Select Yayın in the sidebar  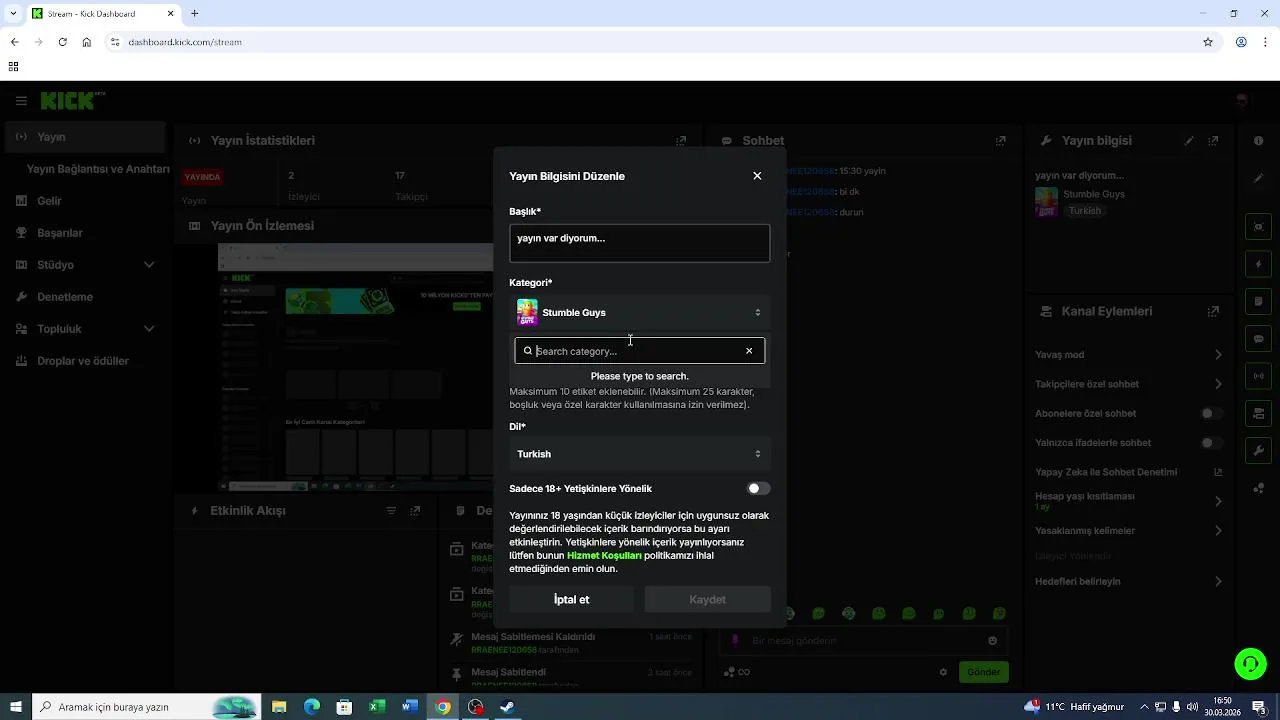coord(84,137)
